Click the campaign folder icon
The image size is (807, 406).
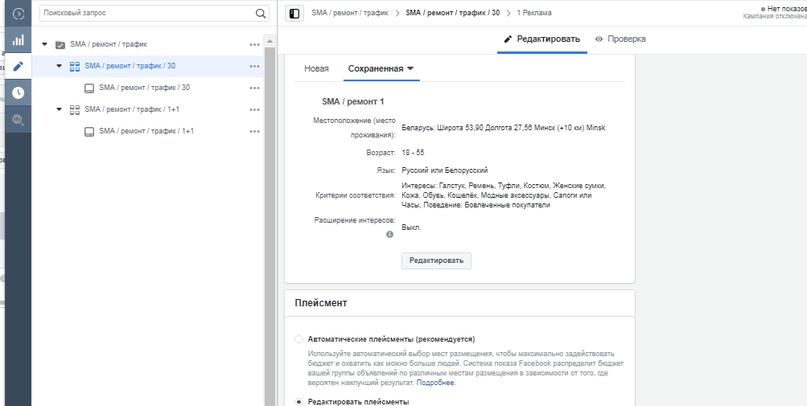click(60, 45)
